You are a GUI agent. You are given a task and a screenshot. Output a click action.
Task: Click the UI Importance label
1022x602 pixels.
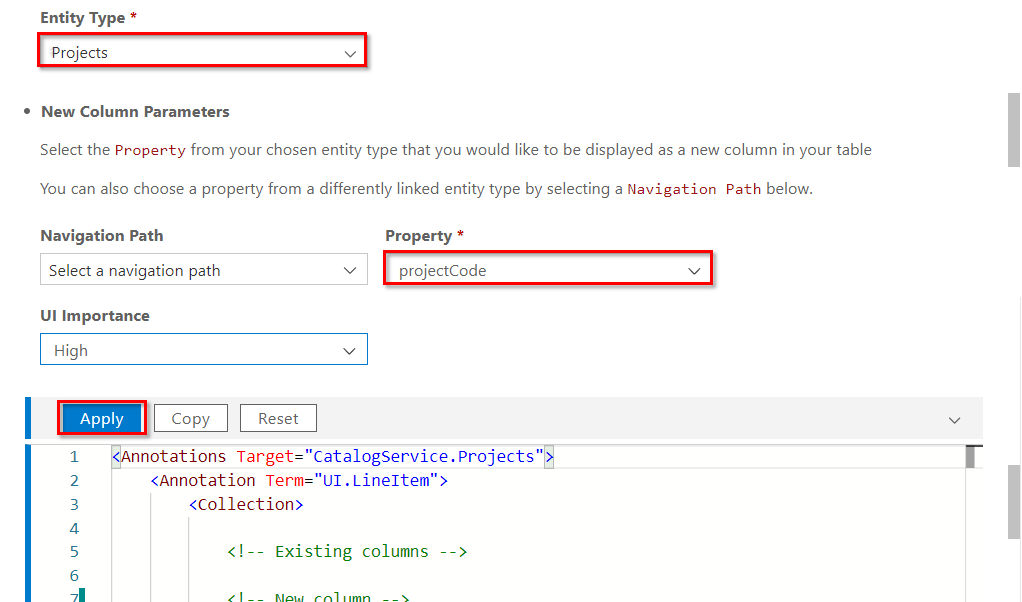(x=95, y=316)
